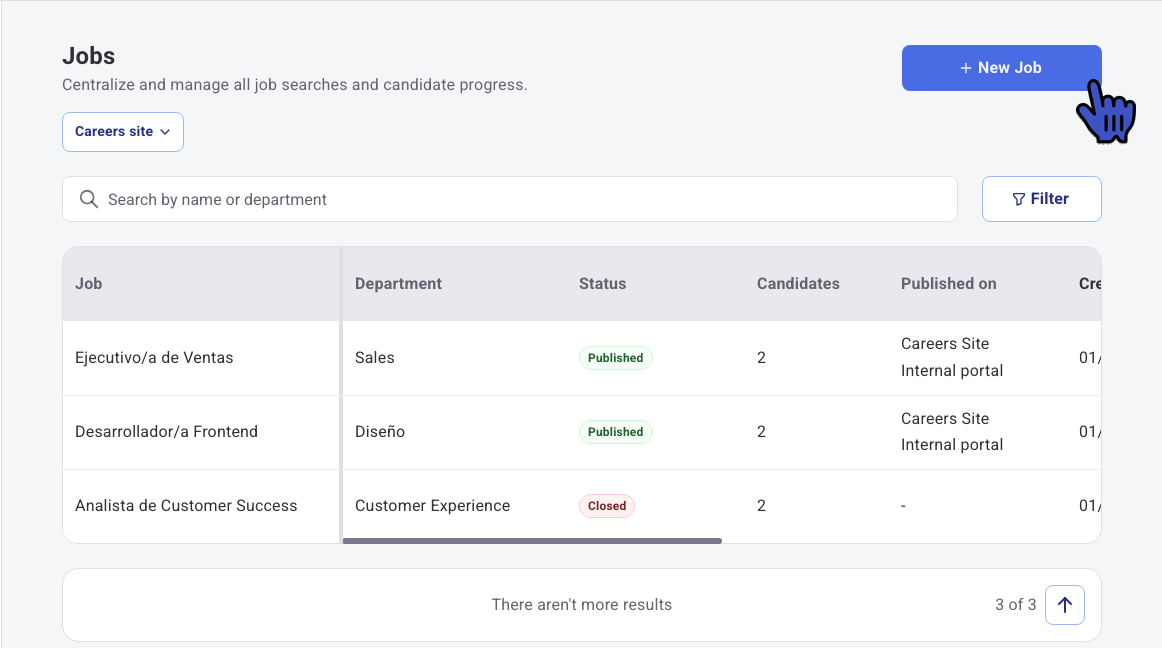The image size is (1162, 648).
Task: Open the Ejecutivo/a de Ventas job
Action: point(154,358)
